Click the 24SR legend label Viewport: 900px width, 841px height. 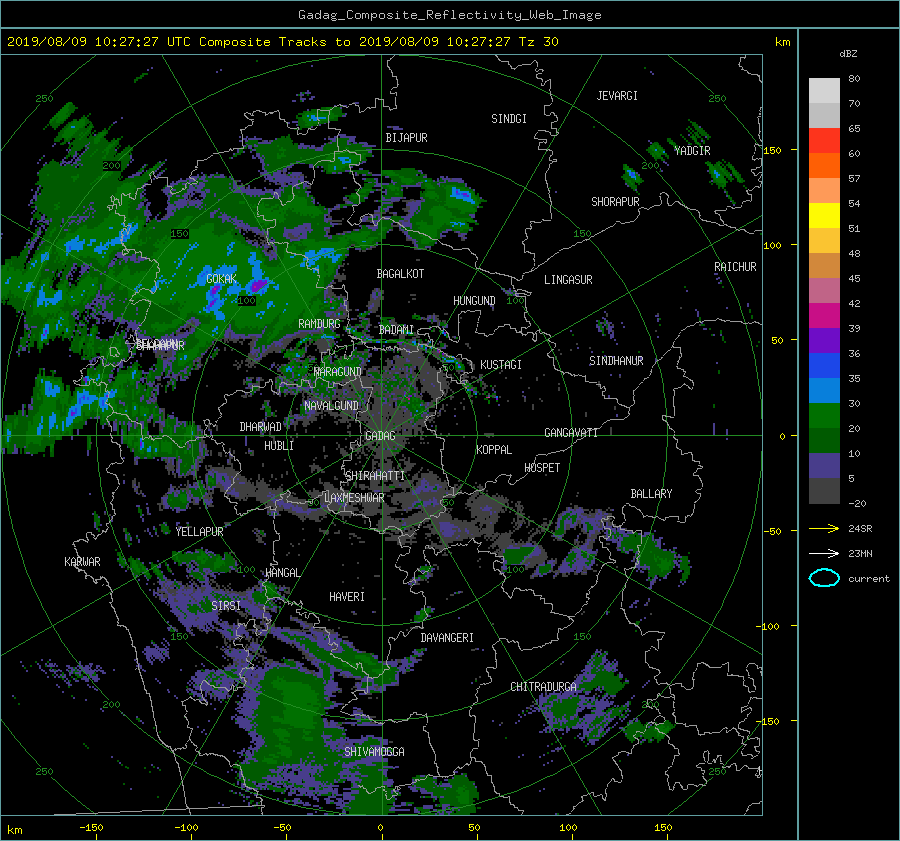click(x=860, y=529)
